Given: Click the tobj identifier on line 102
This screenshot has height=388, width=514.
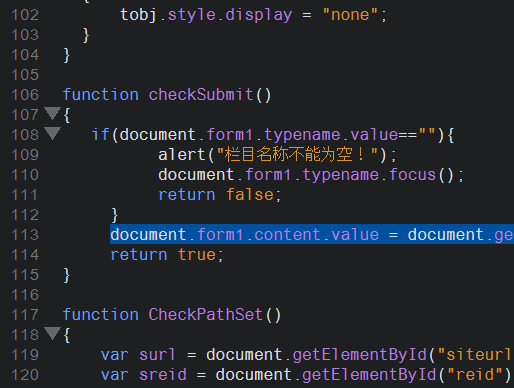Looking at the screenshot, I should pos(138,15).
